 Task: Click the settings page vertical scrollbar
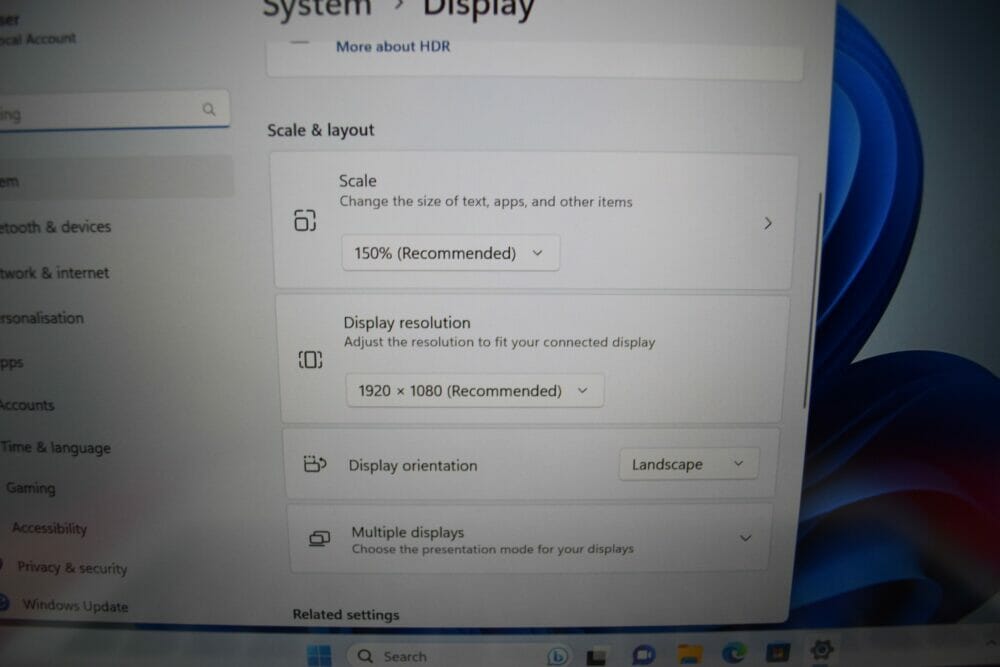click(x=812, y=300)
